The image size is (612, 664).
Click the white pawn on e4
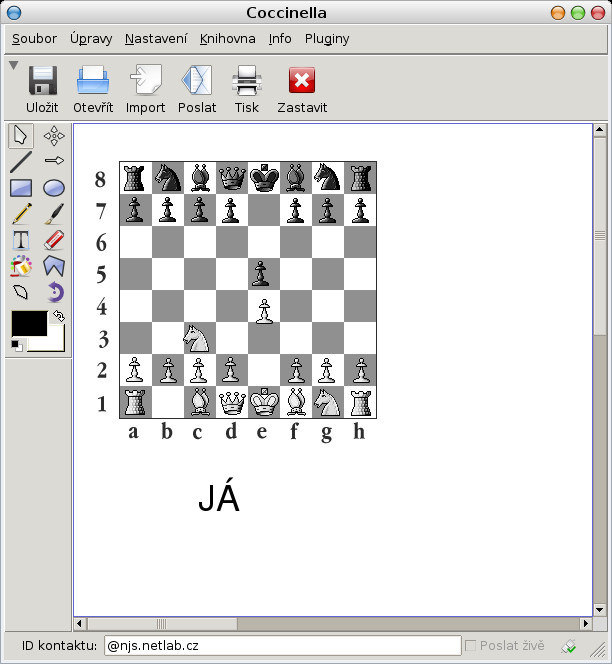264,312
